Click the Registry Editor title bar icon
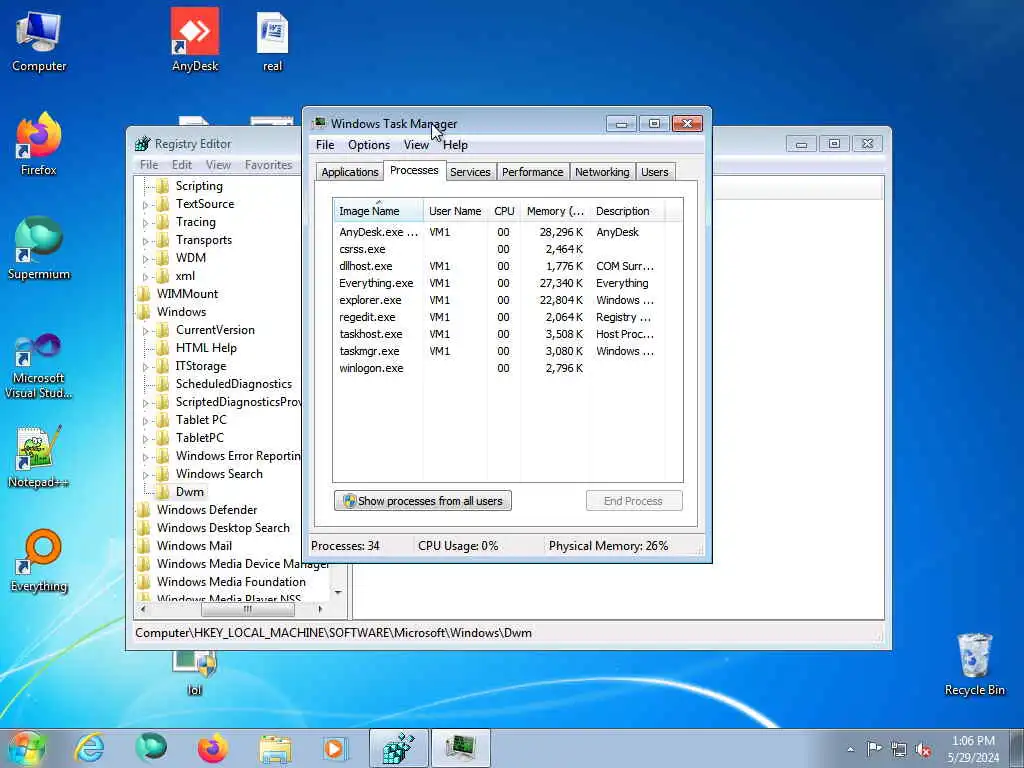1024x768 pixels. pyautogui.click(x=142, y=144)
